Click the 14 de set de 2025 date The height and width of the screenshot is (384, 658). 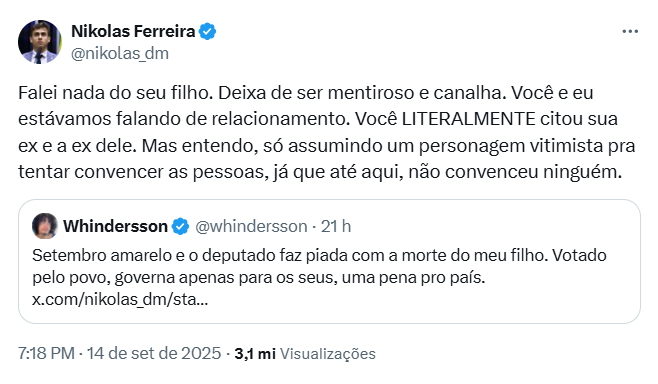click(x=154, y=353)
